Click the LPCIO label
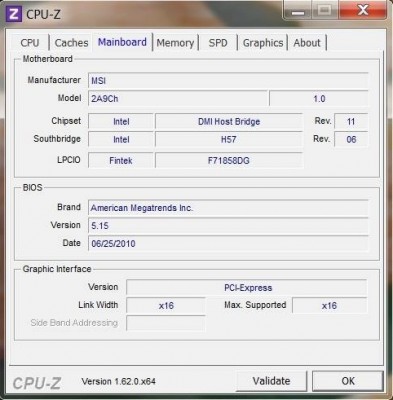This screenshot has width=393, height=400. coord(69,160)
